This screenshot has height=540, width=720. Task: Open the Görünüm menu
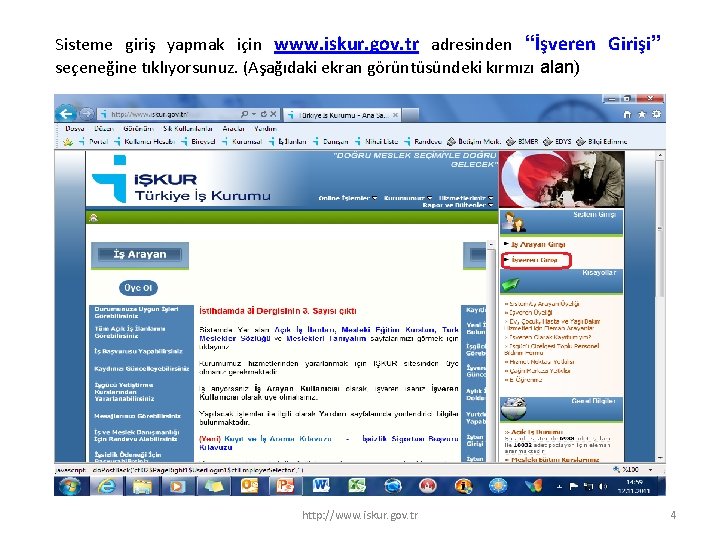point(138,129)
